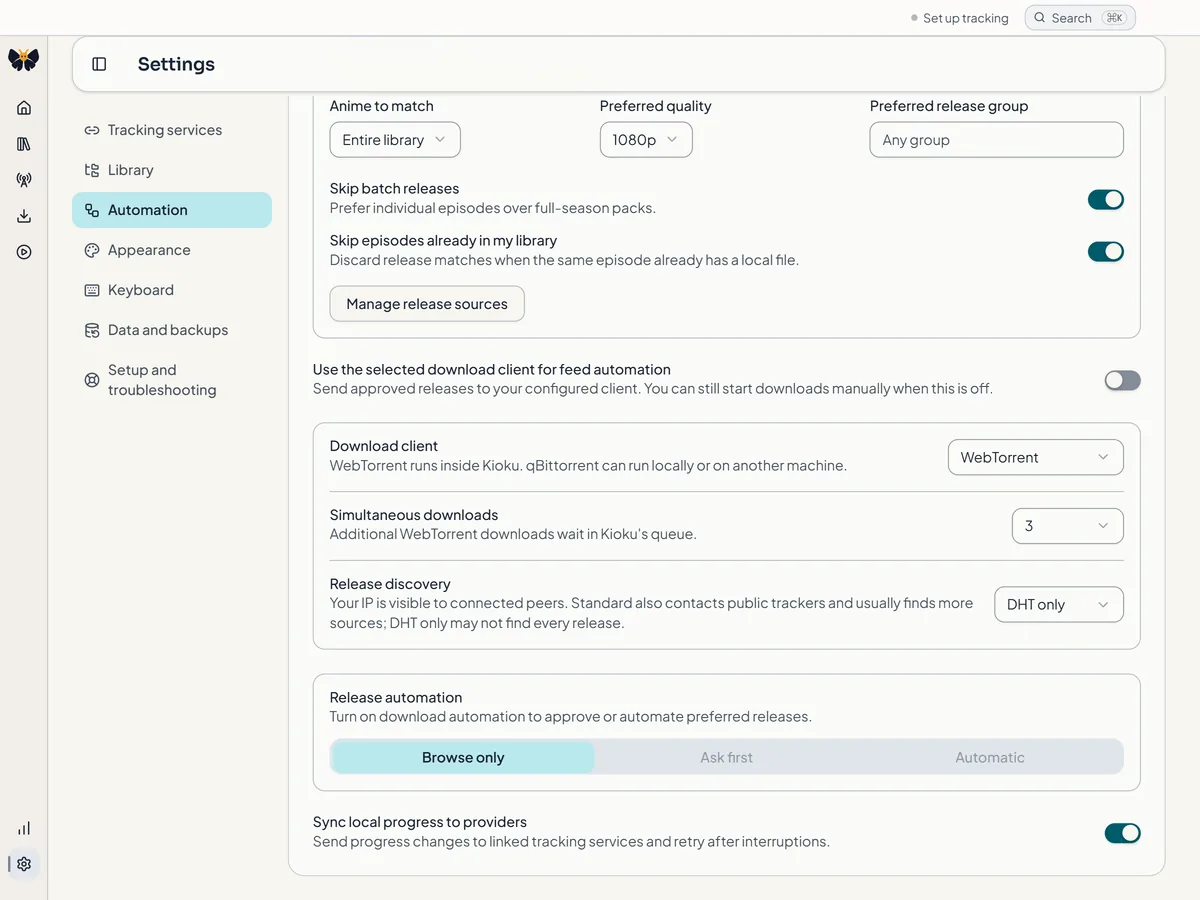
Task: Click the Release automation heading
Action: click(396, 698)
